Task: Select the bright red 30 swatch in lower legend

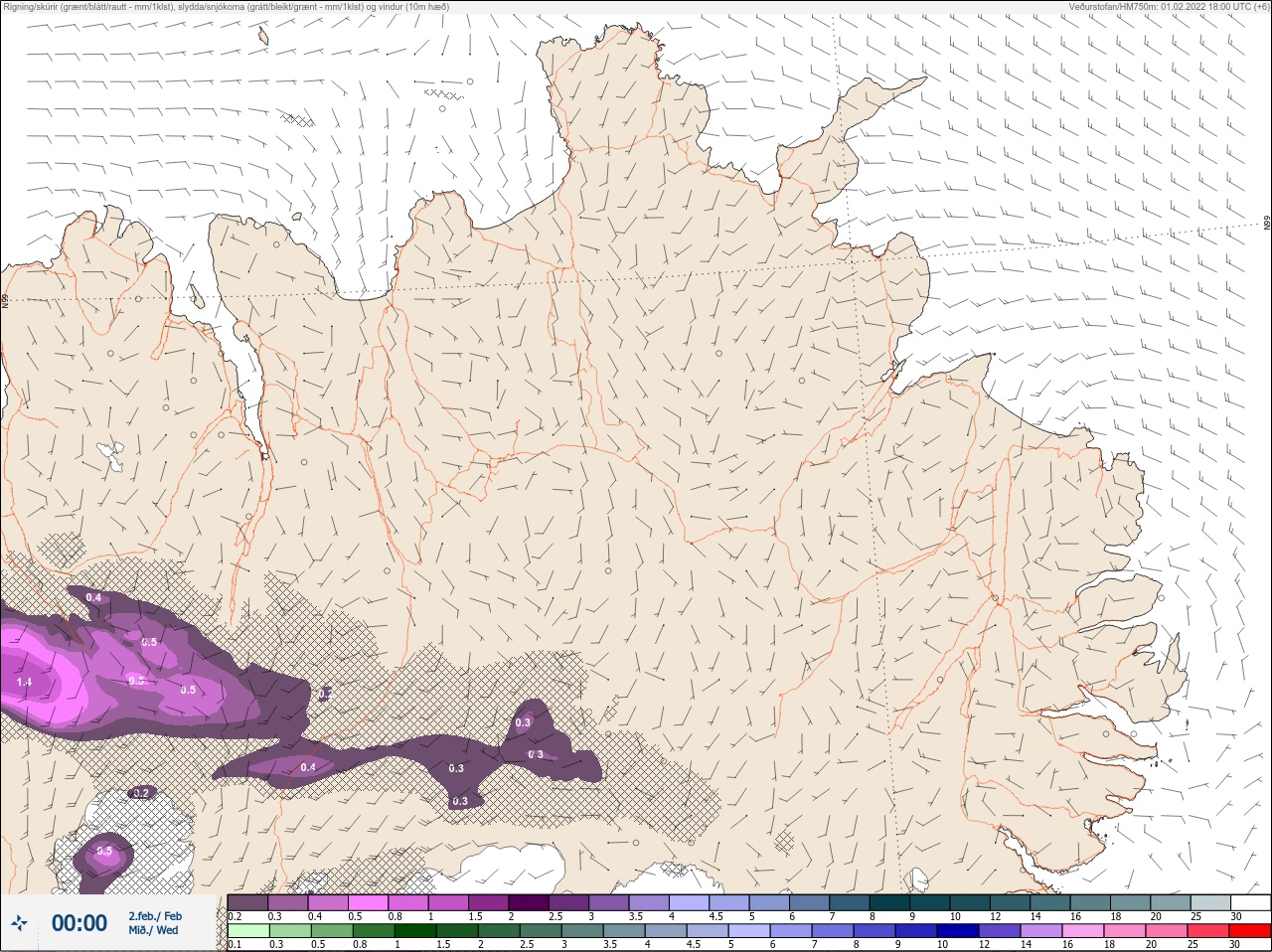Action: tap(1249, 931)
